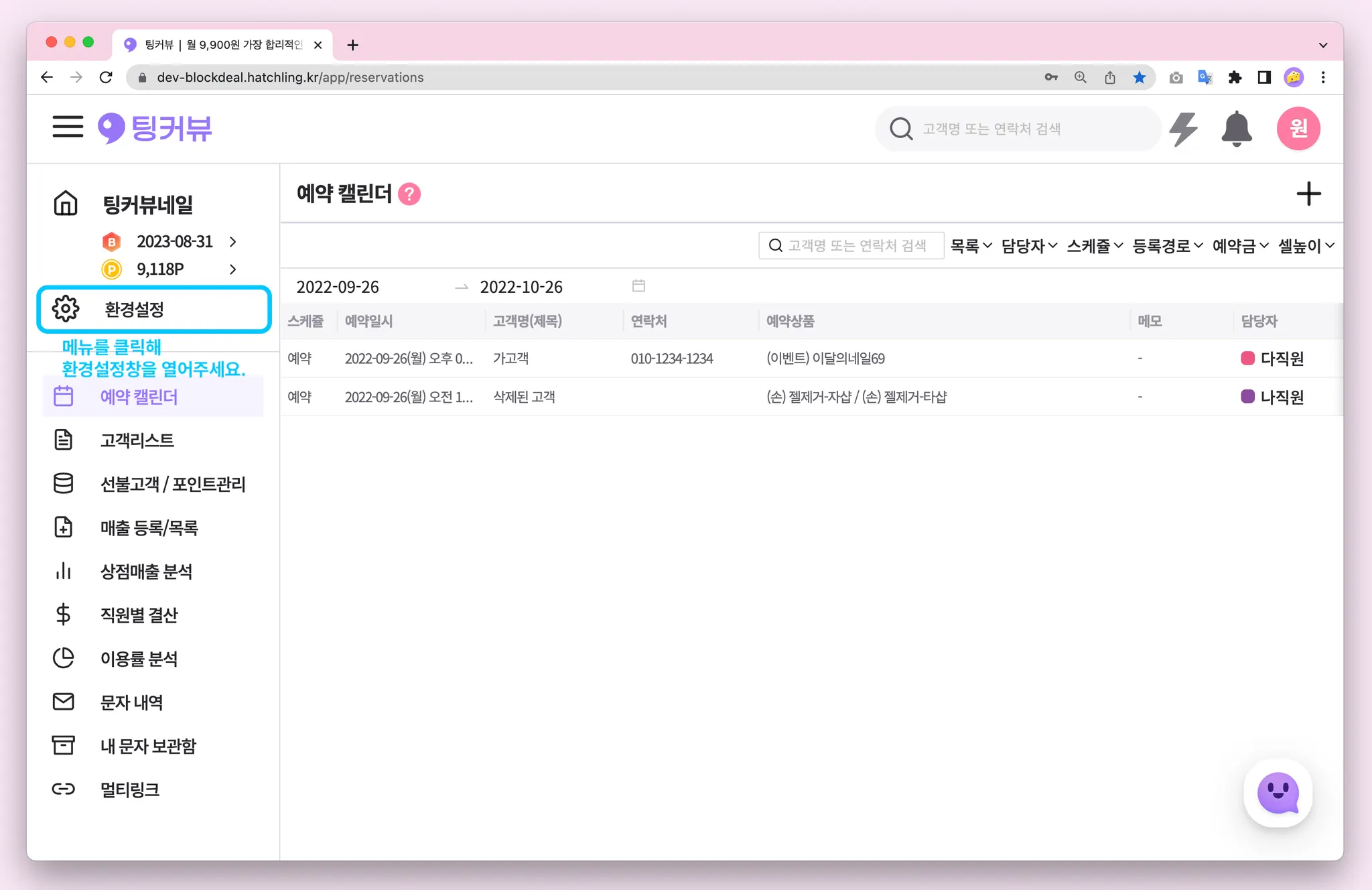Expand the 셀높이 dropdown

click(1306, 246)
